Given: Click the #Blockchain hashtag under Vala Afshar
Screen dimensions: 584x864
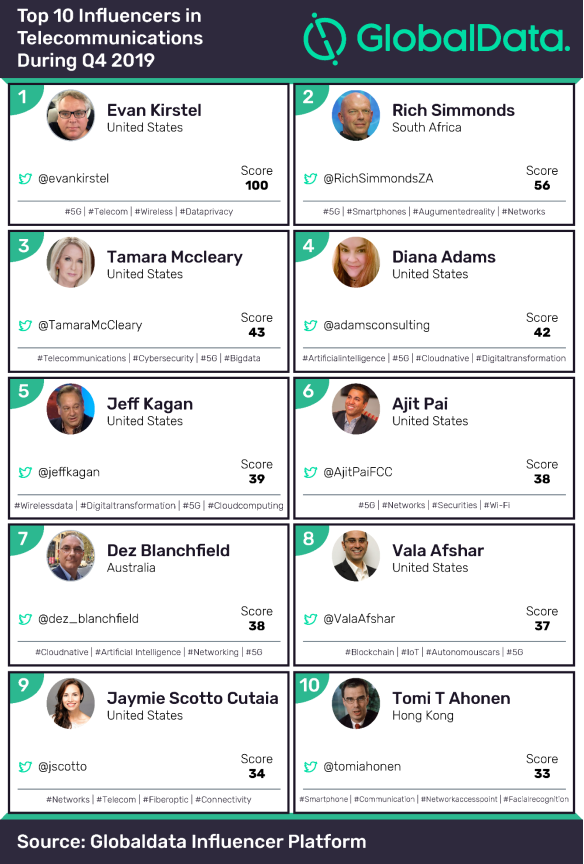Looking at the screenshot, I should 370,652.
